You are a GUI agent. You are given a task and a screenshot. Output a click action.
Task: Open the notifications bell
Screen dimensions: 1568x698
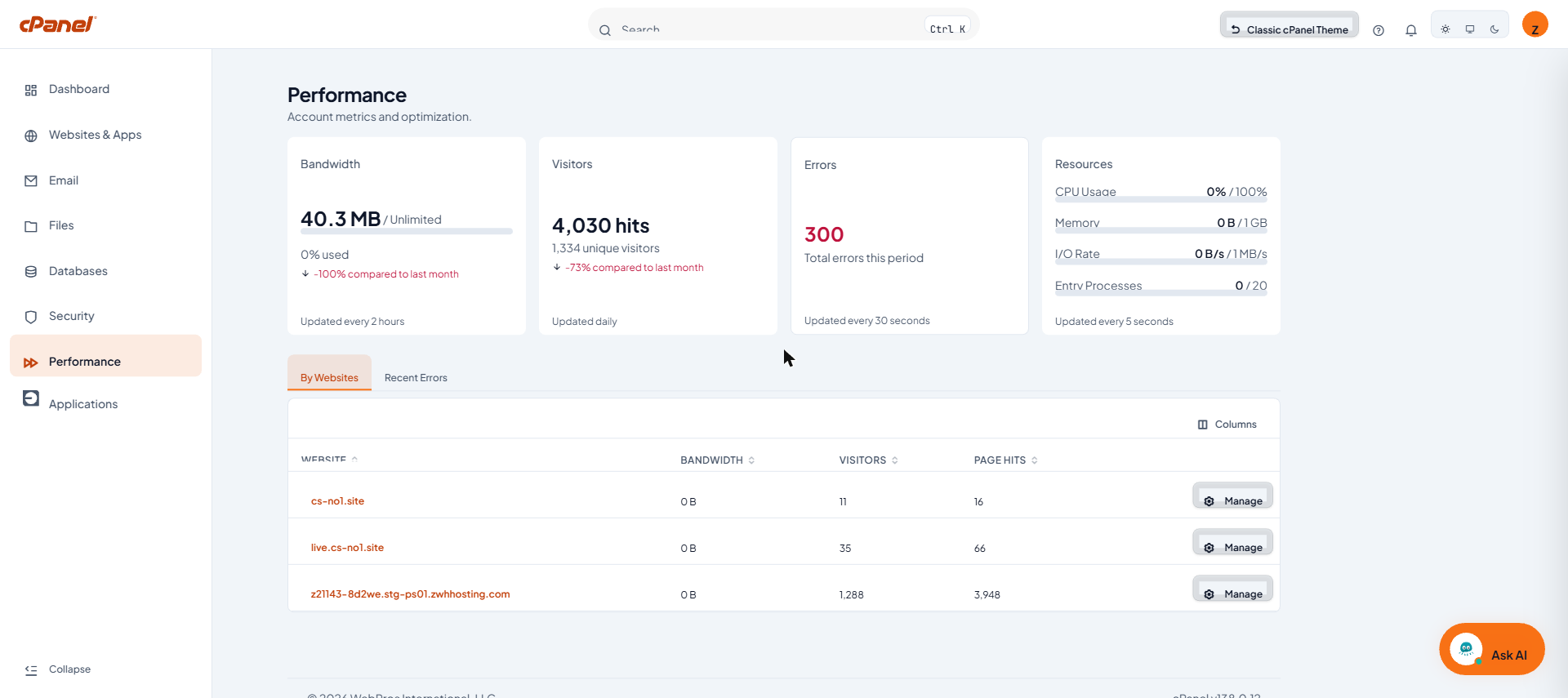click(1411, 30)
